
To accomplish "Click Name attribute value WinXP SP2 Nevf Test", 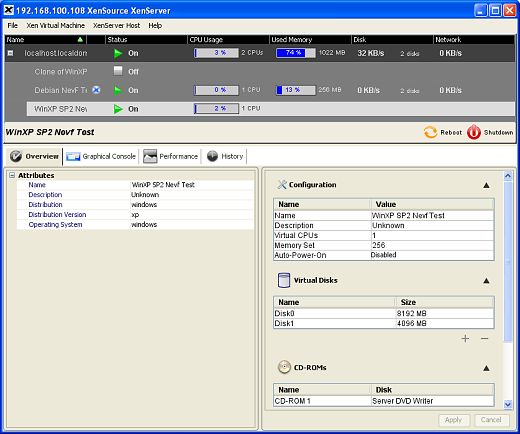I will (x=163, y=185).
